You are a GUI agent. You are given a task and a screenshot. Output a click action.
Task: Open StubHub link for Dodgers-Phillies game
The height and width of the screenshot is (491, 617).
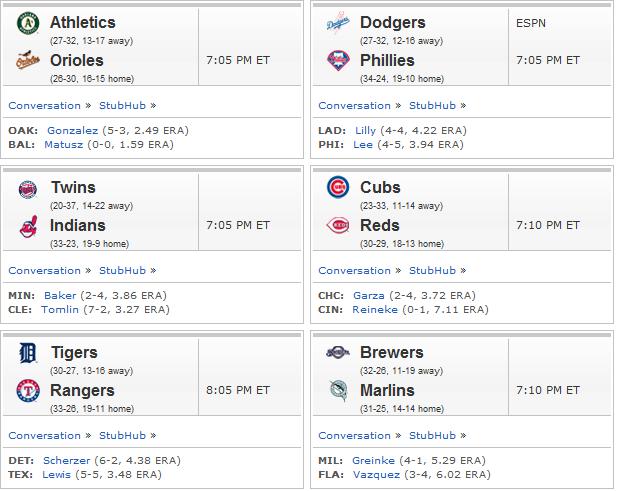tap(432, 105)
